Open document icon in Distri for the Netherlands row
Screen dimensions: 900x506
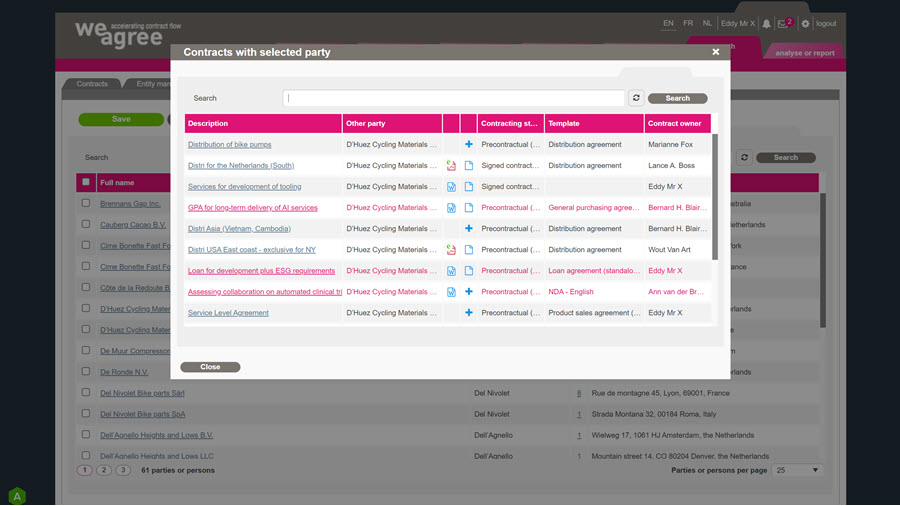(469, 166)
